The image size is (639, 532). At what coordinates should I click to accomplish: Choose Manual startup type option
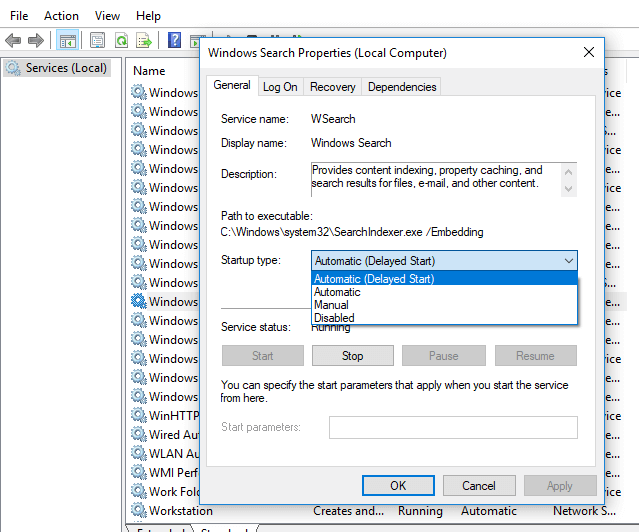[444, 305]
